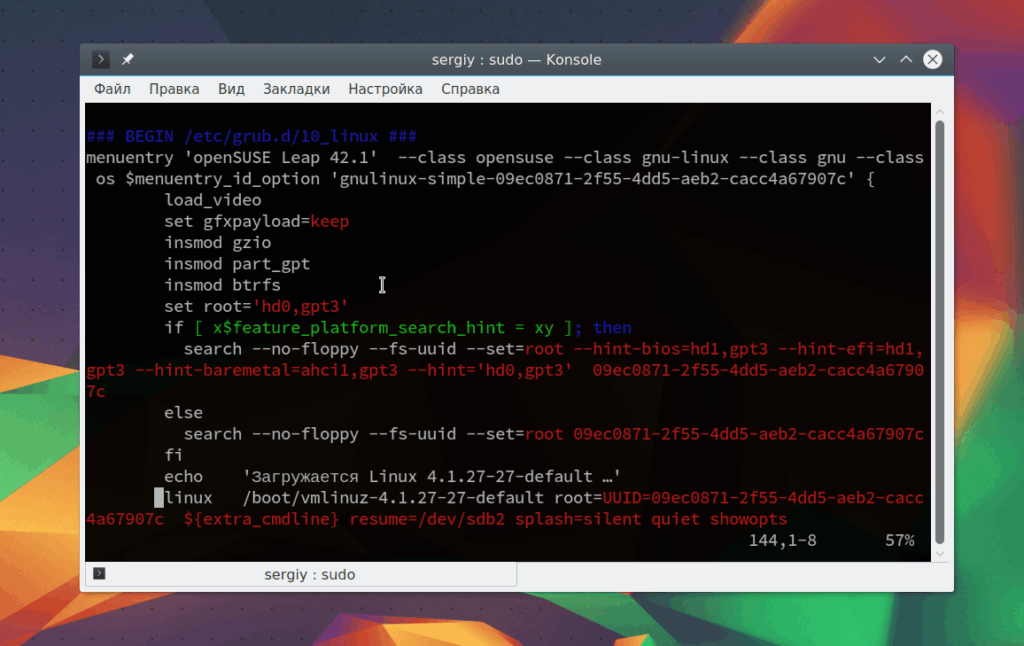The height and width of the screenshot is (646, 1024).
Task: Click the red 'keep' value
Action: (x=330, y=221)
